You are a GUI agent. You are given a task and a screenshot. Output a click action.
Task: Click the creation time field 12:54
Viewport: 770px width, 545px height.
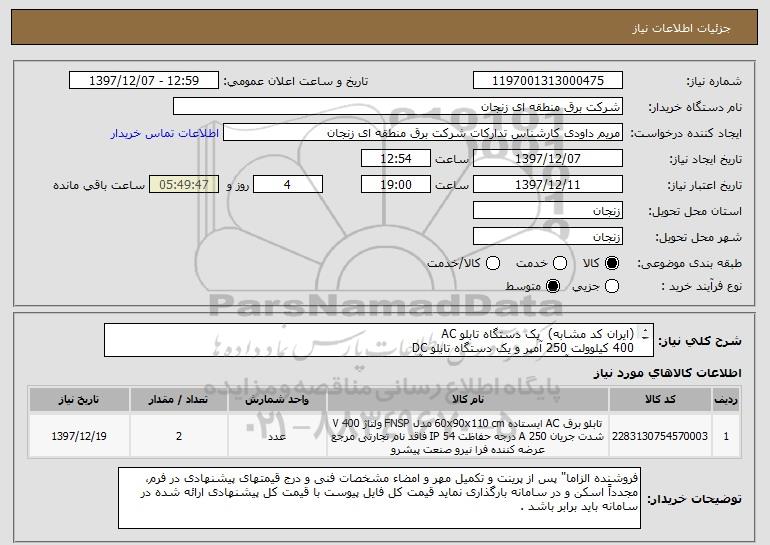point(396,159)
